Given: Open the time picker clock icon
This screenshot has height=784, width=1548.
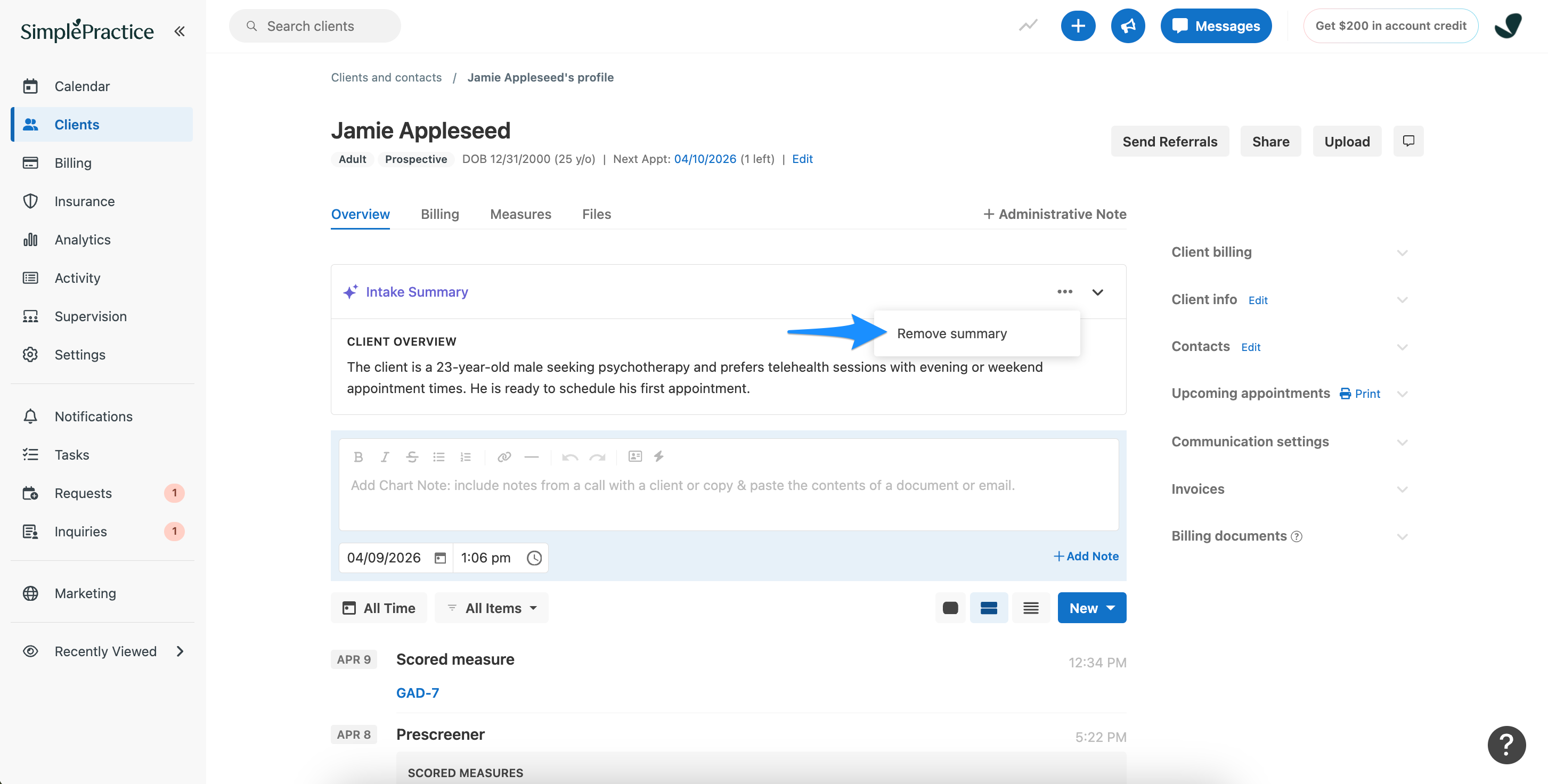Looking at the screenshot, I should point(534,558).
